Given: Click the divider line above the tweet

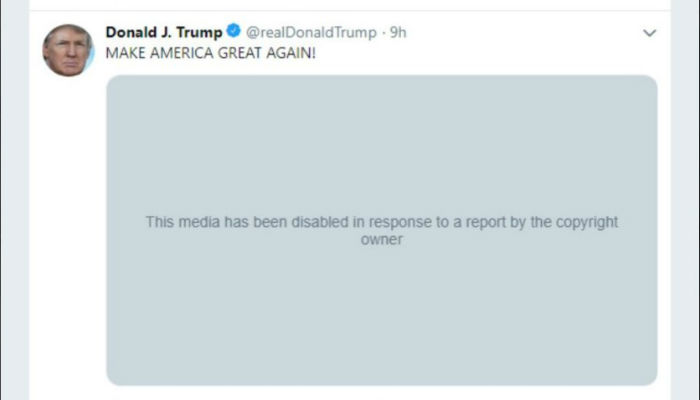Looking at the screenshot, I should [x=350, y=11].
